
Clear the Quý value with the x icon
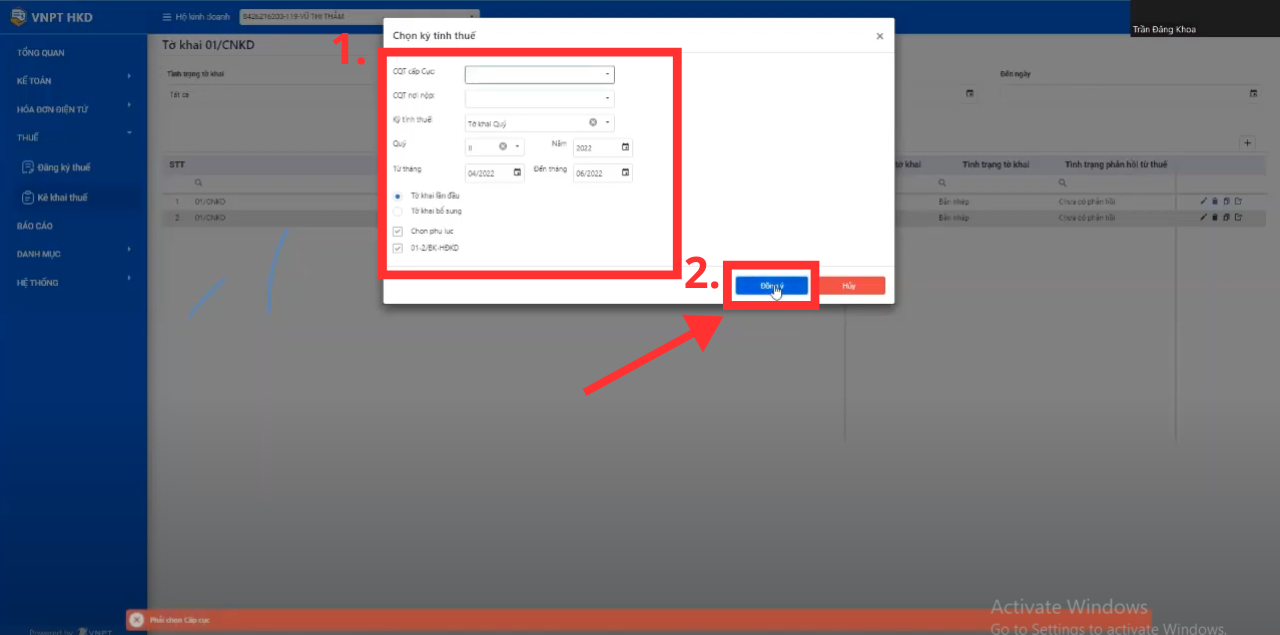tap(503, 147)
